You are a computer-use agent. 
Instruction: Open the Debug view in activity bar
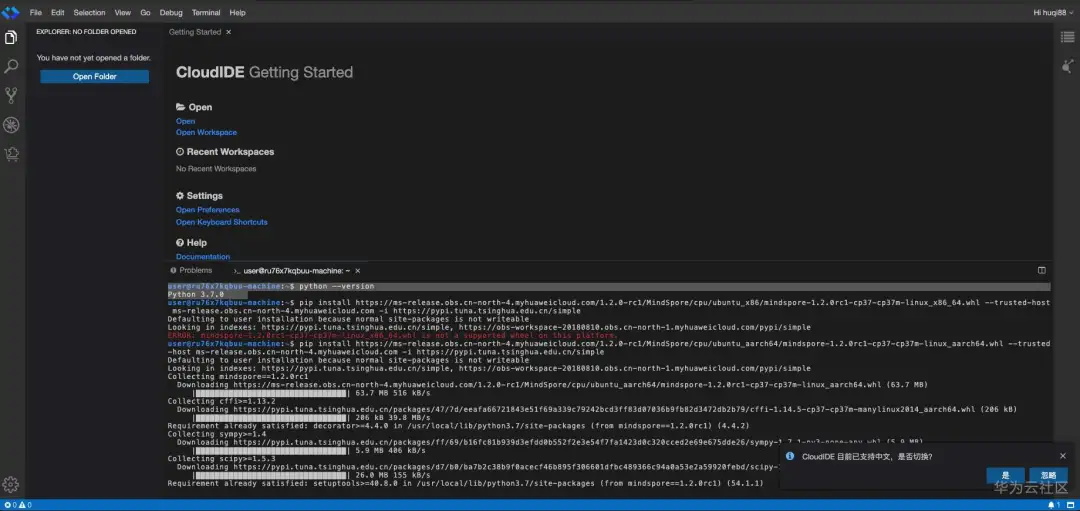coord(11,125)
